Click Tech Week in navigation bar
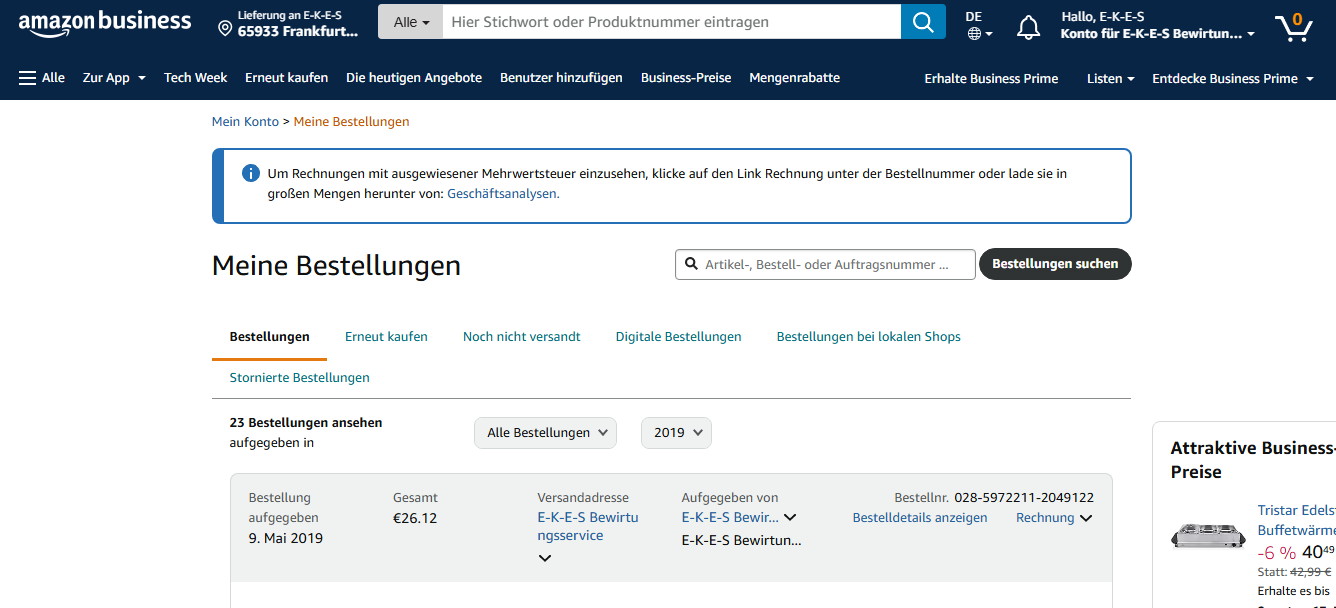Screen dimensions: 1336x608 pyautogui.click(x=195, y=78)
